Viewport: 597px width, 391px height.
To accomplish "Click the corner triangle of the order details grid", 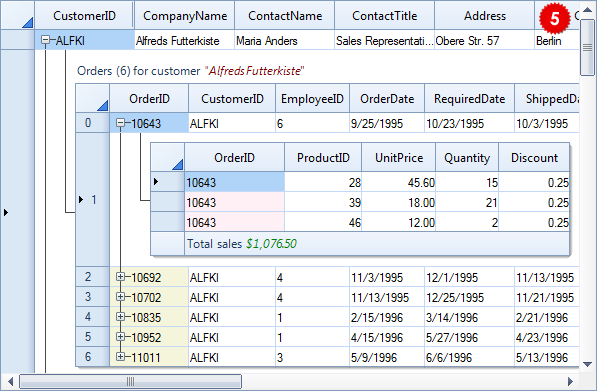I will click(168, 157).
